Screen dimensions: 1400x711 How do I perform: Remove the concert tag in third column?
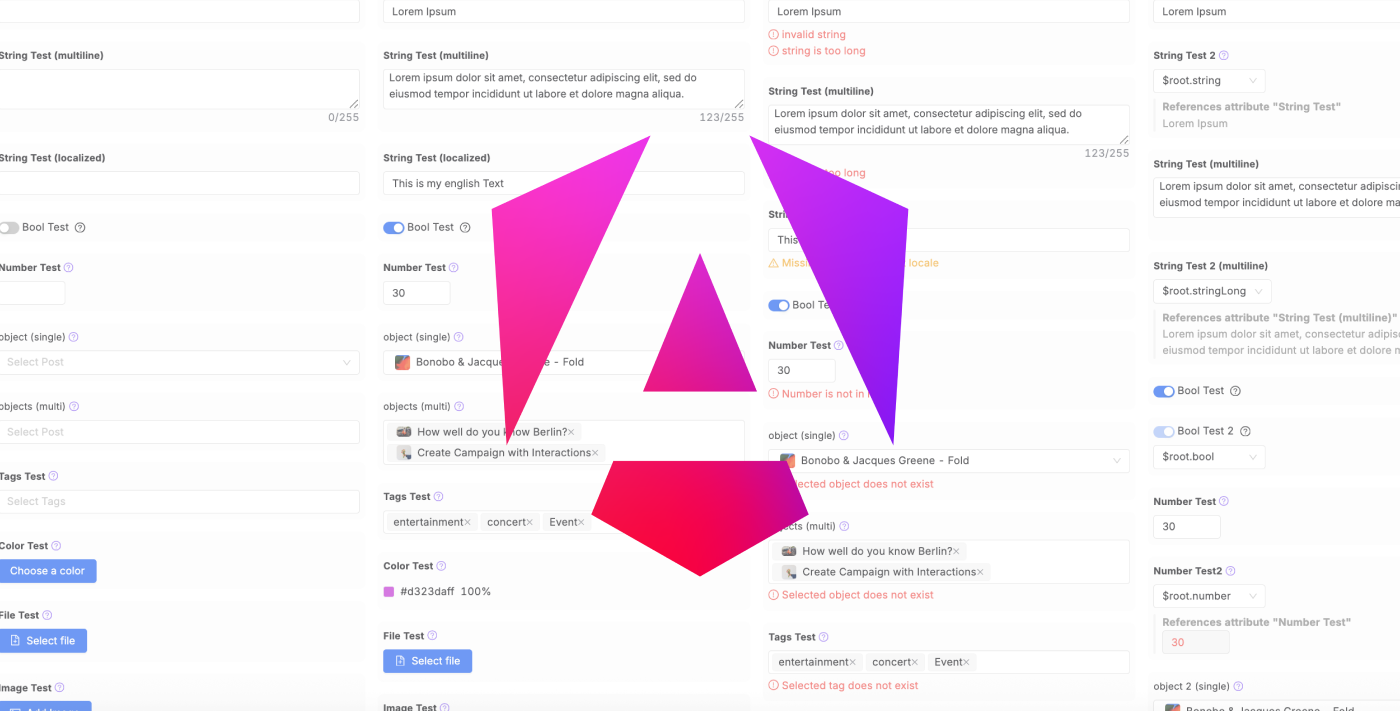(916, 662)
